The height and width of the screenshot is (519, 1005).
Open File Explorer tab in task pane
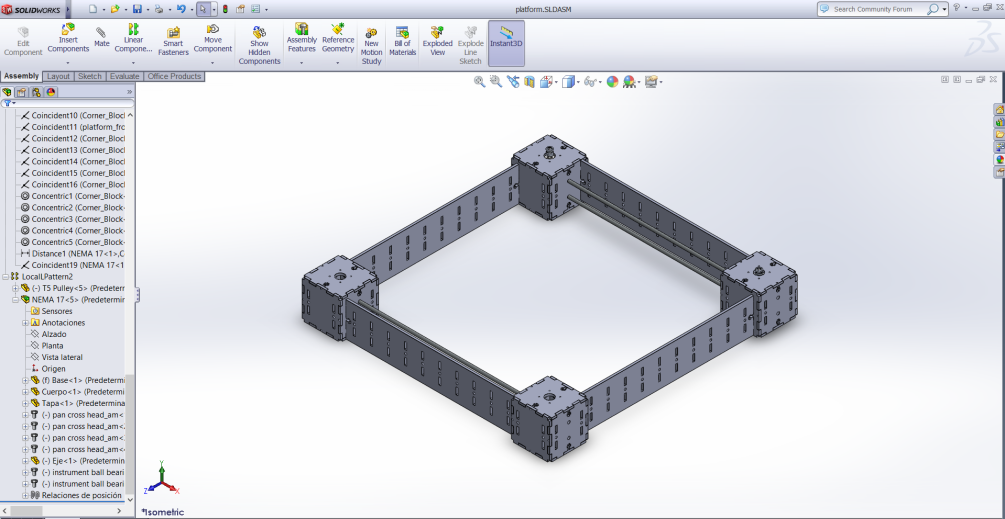pos(999,135)
